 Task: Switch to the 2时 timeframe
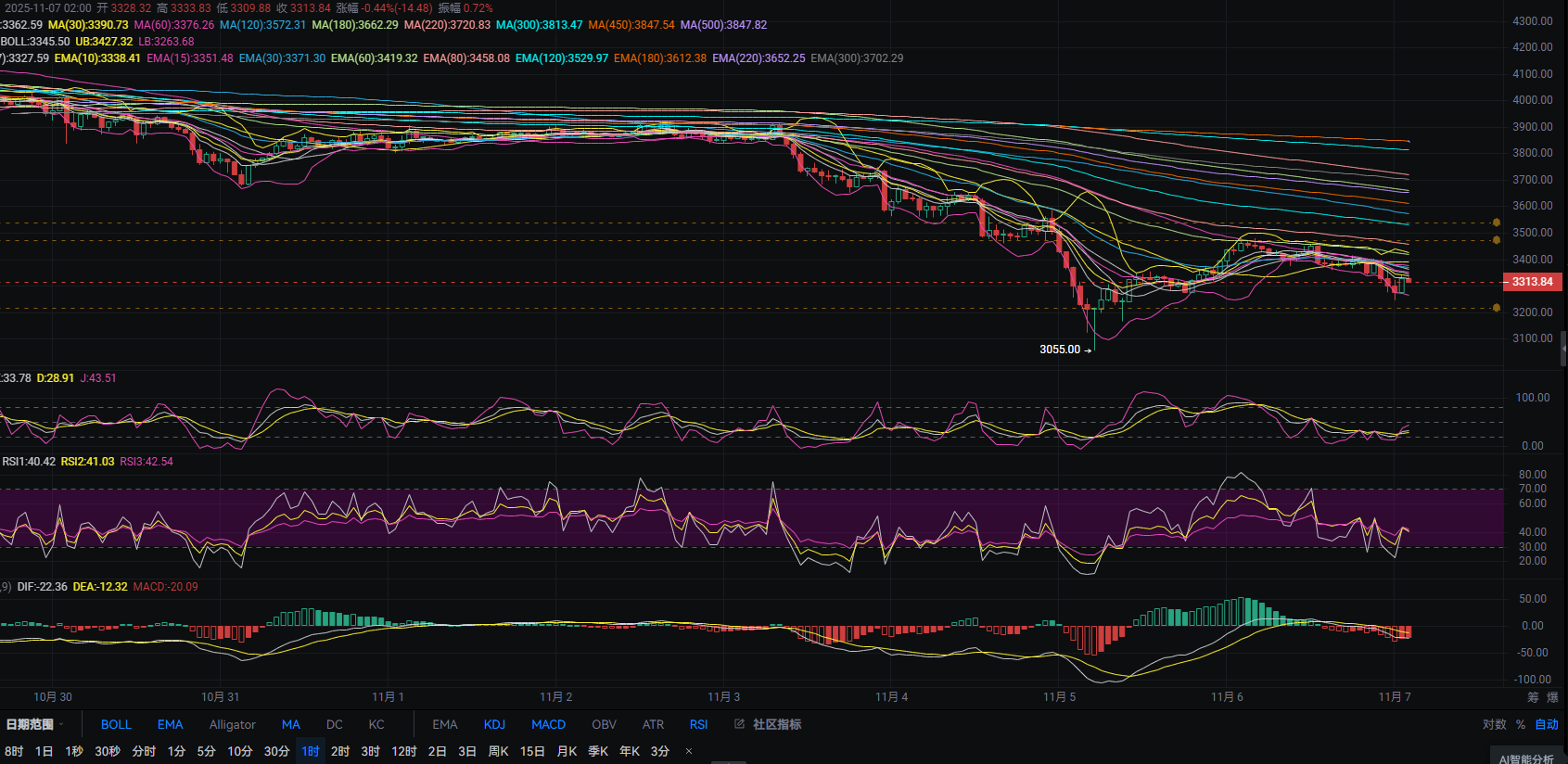(x=340, y=751)
